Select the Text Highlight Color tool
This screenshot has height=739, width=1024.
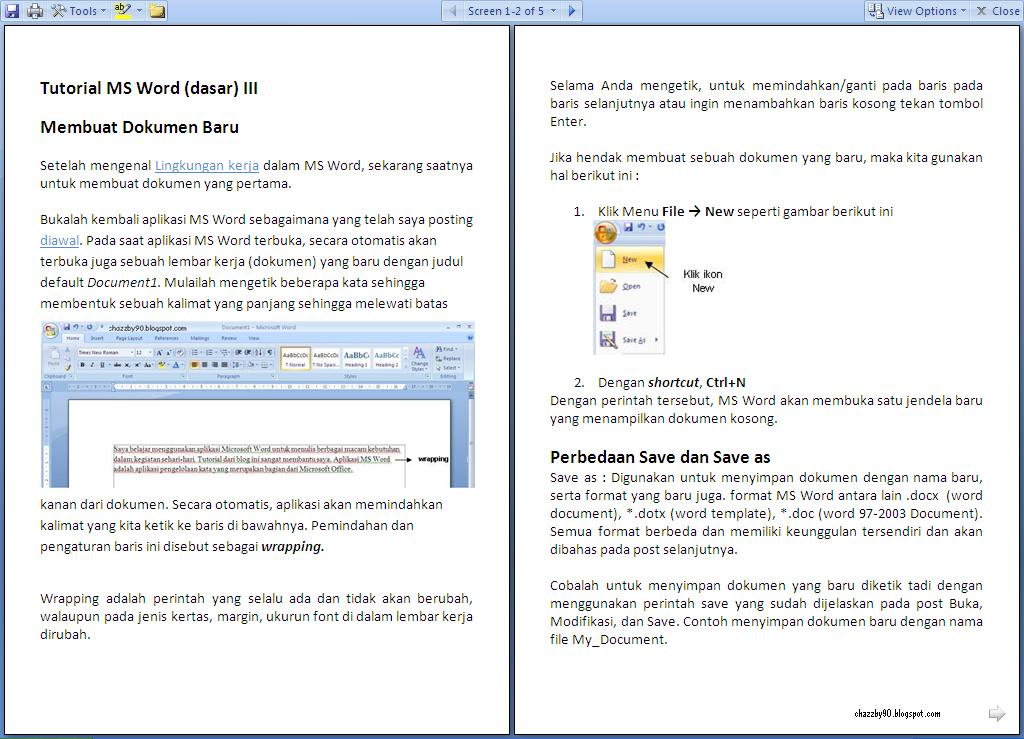coord(121,10)
